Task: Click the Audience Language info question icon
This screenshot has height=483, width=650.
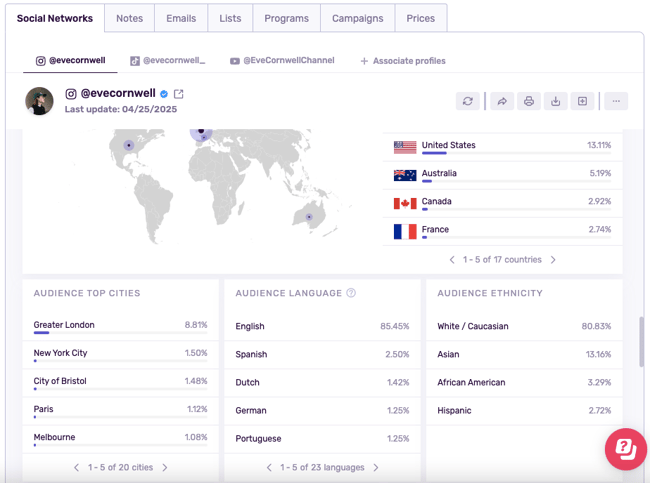Action: pos(351,293)
